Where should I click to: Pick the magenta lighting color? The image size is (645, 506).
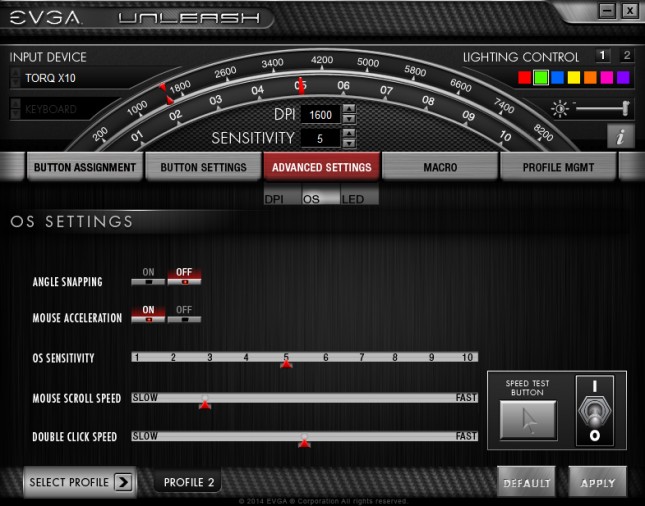pos(607,77)
